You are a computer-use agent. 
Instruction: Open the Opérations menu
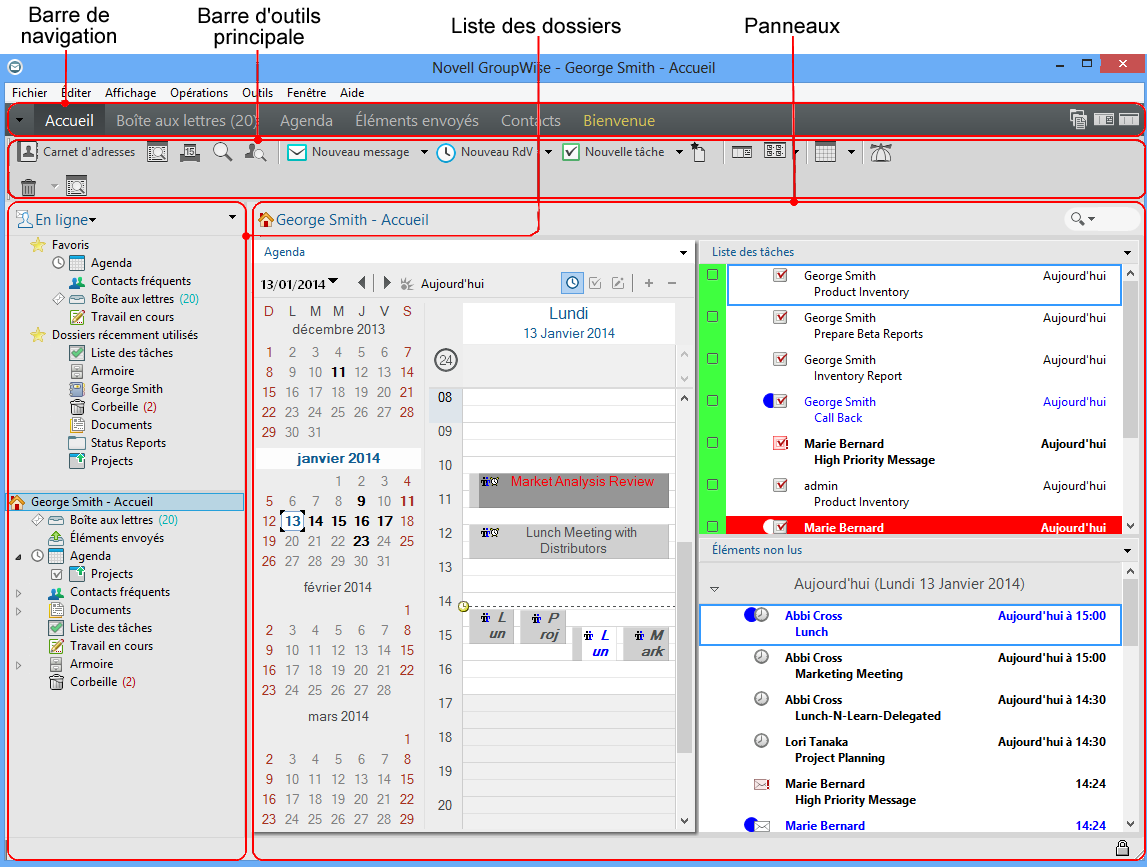[199, 93]
